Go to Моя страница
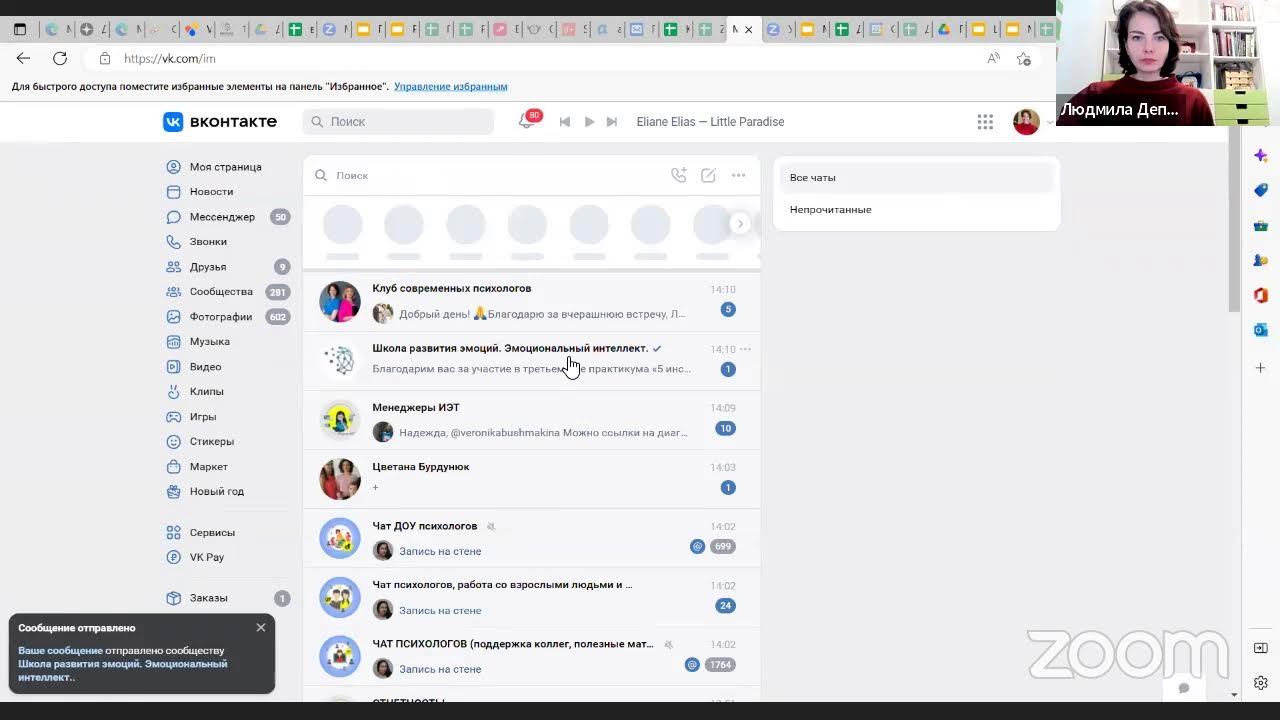1280x720 pixels. point(226,167)
